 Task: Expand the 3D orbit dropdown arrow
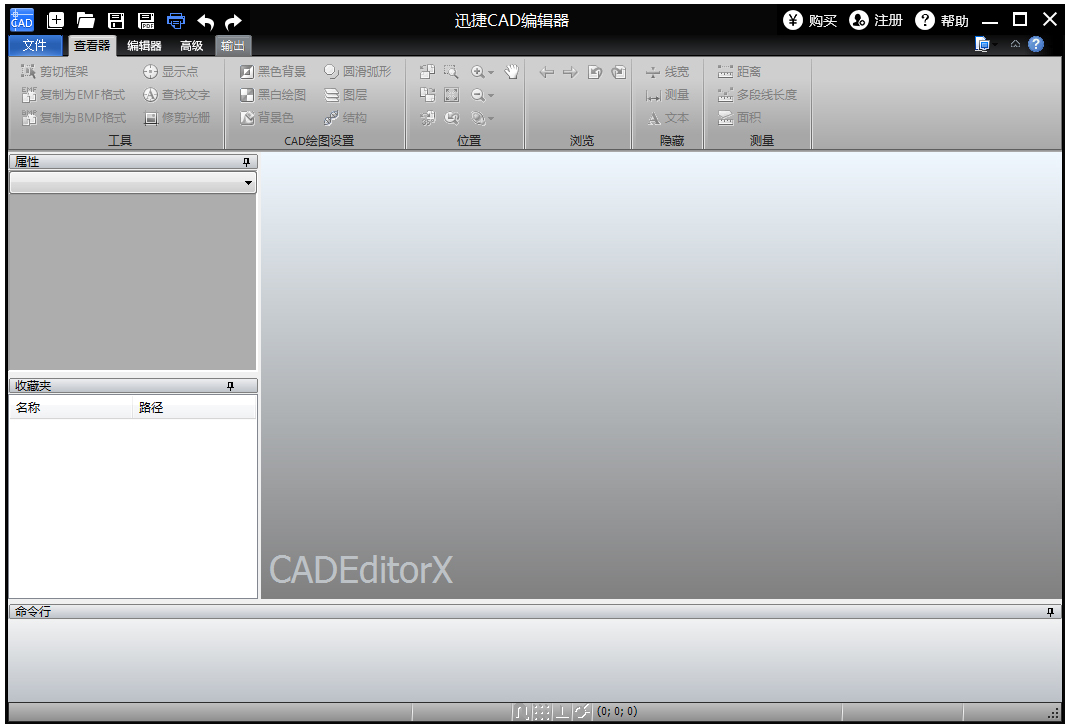pyautogui.click(x=491, y=119)
